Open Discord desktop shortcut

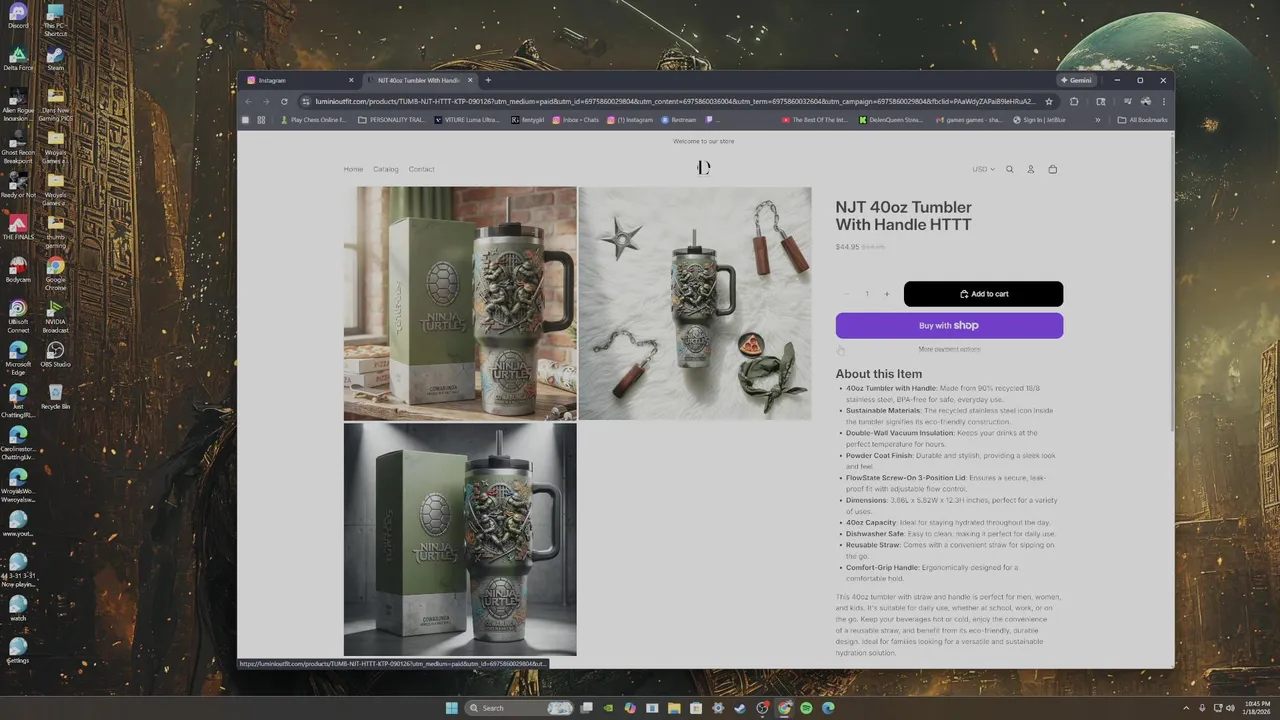pyautogui.click(x=18, y=16)
